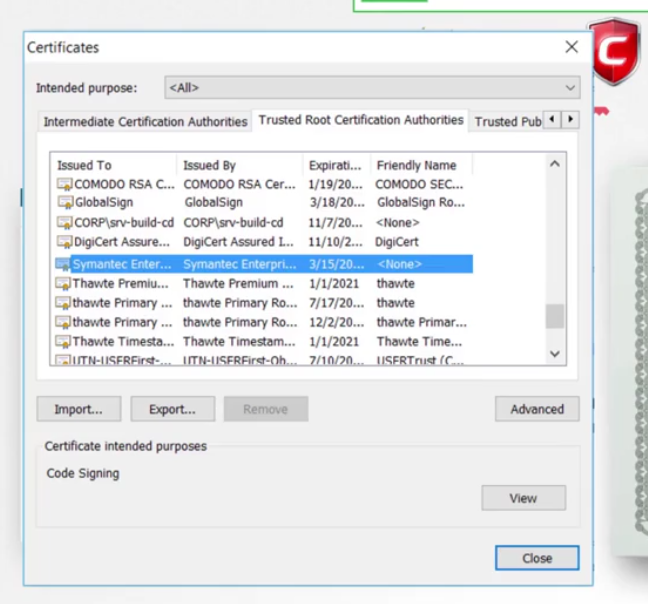Viewport: 648px width, 604px height.
Task: Open the Advanced options button
Action: pos(537,409)
